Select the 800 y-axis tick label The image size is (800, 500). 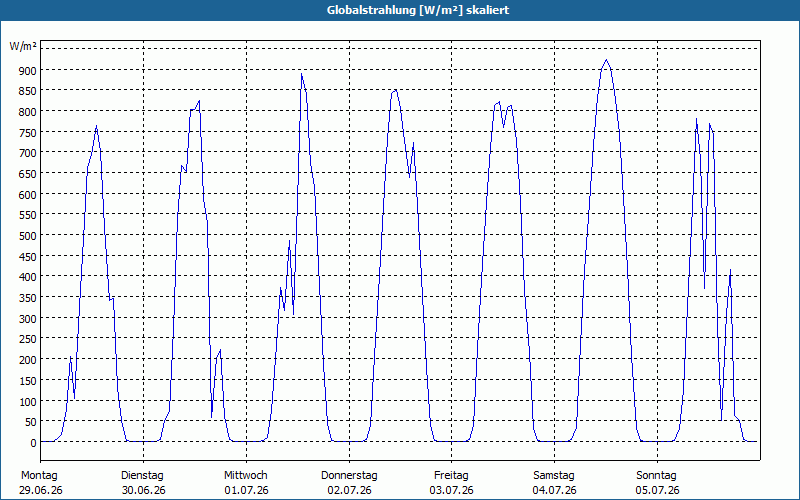point(28,112)
